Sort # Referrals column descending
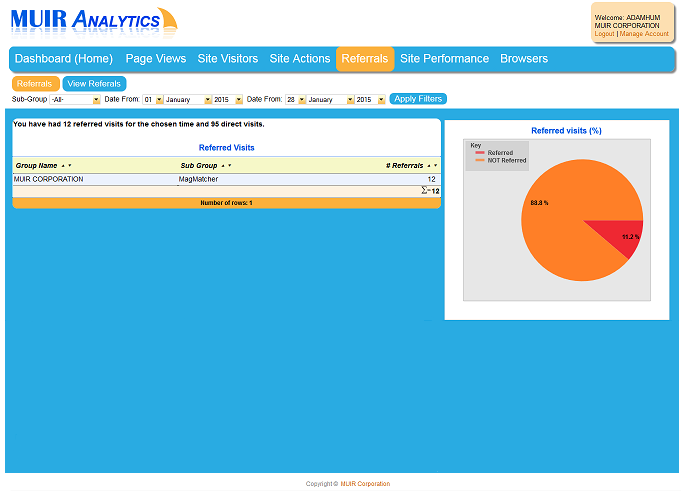Image resolution: width=683 pixels, height=500 pixels. click(x=435, y=166)
